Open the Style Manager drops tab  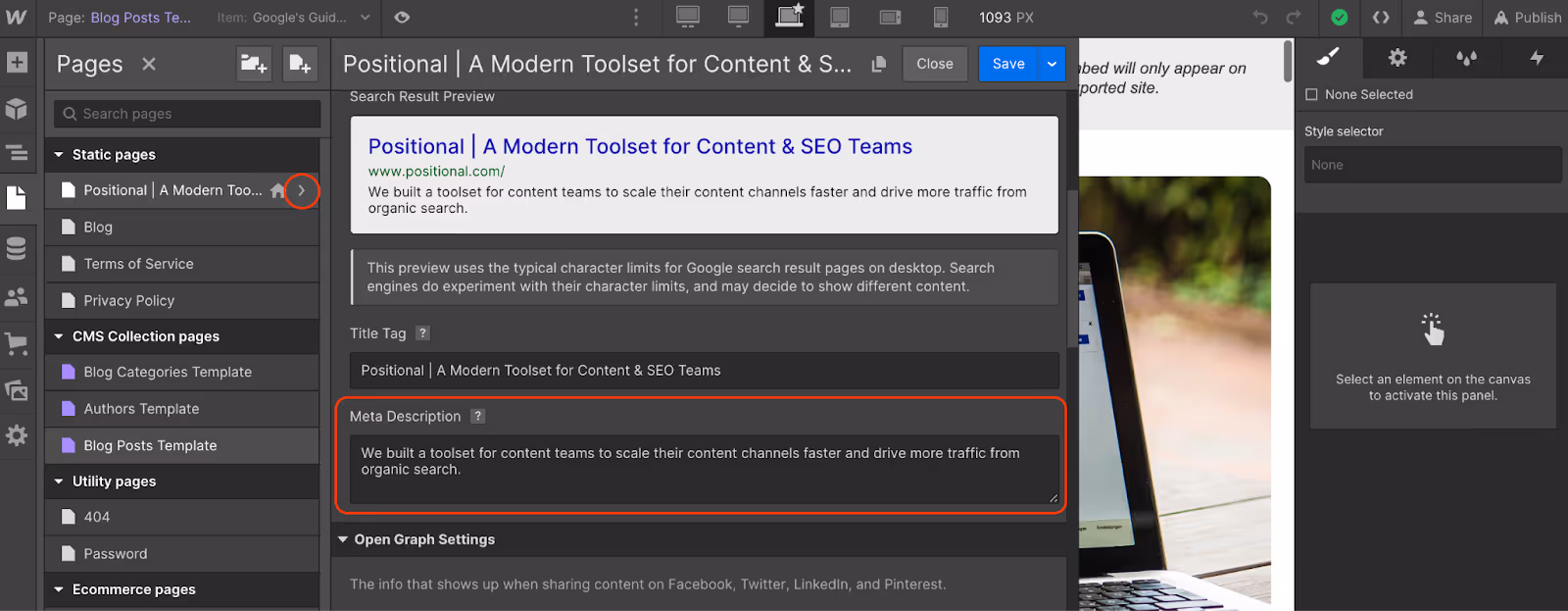pyautogui.click(x=1466, y=58)
